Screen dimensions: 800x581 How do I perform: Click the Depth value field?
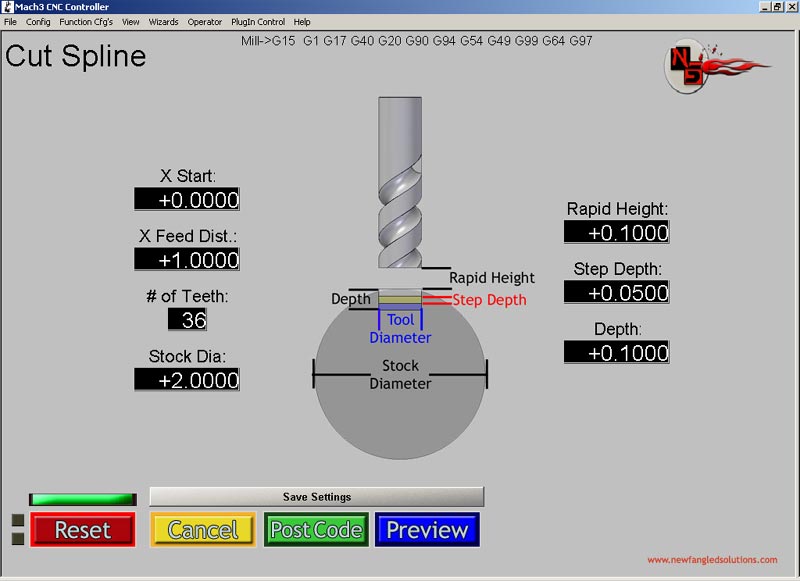[616, 352]
